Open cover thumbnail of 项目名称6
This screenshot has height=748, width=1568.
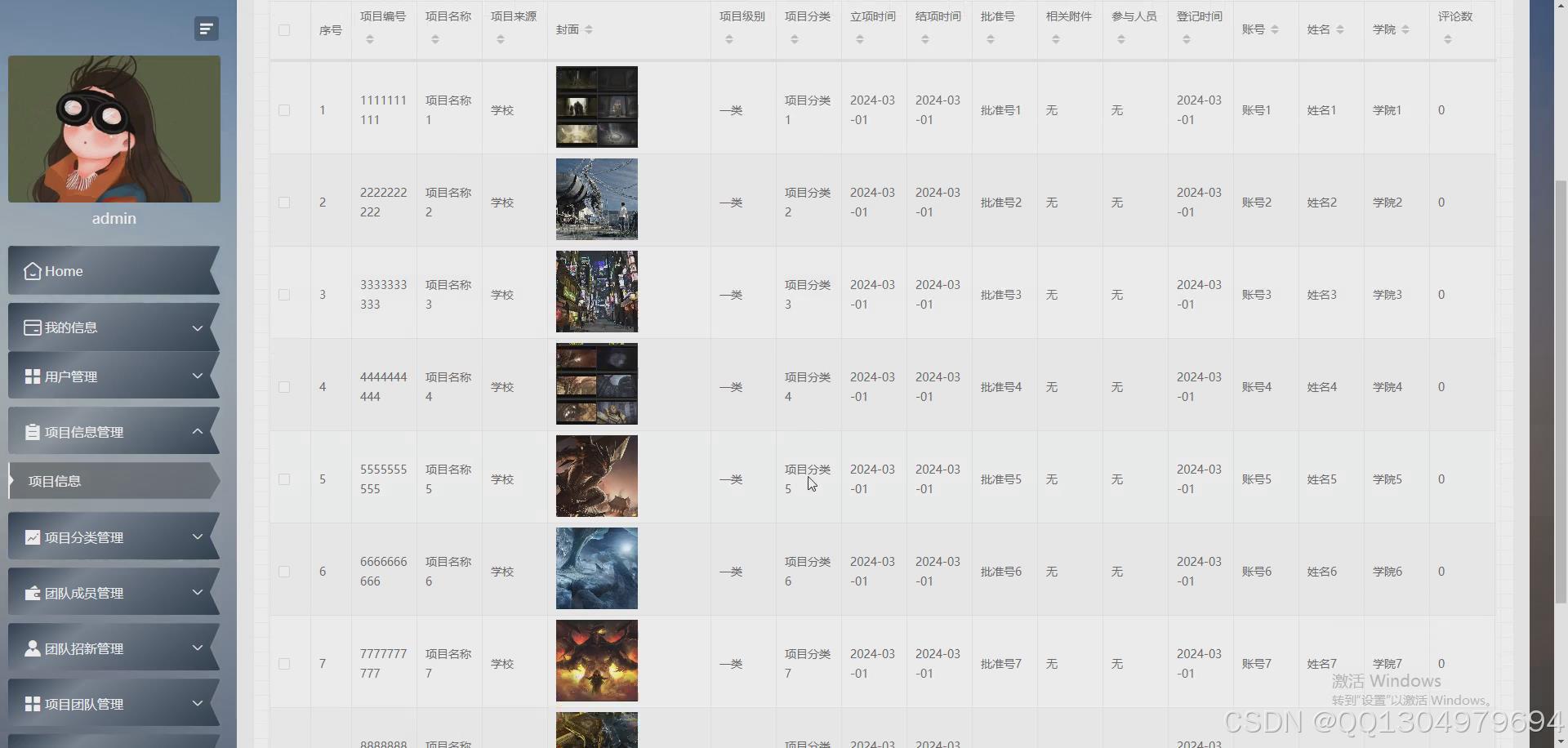[597, 568]
